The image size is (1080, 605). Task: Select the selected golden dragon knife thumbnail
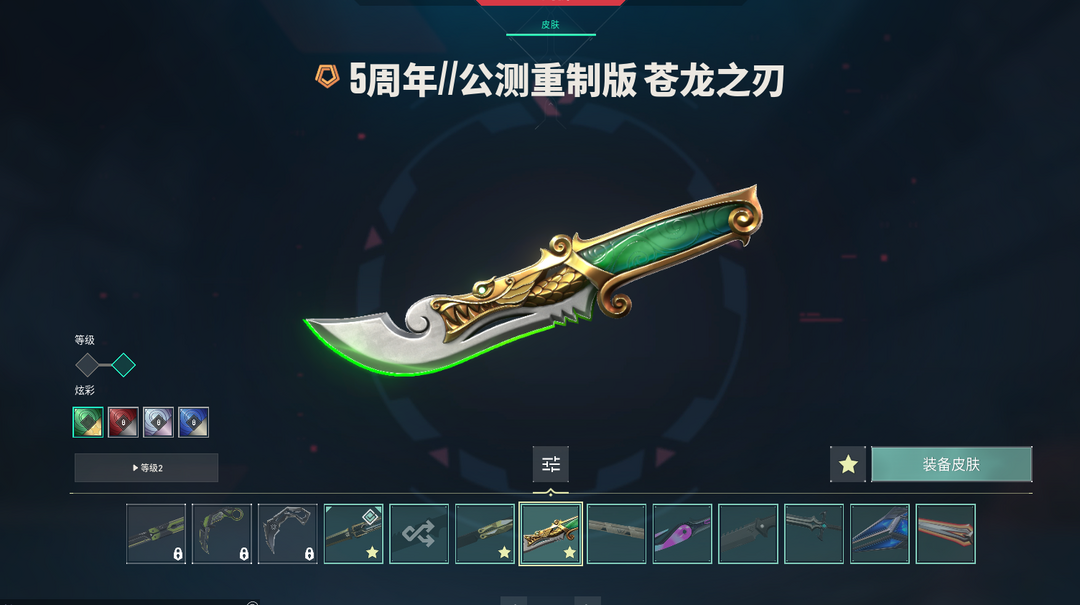[x=550, y=534]
